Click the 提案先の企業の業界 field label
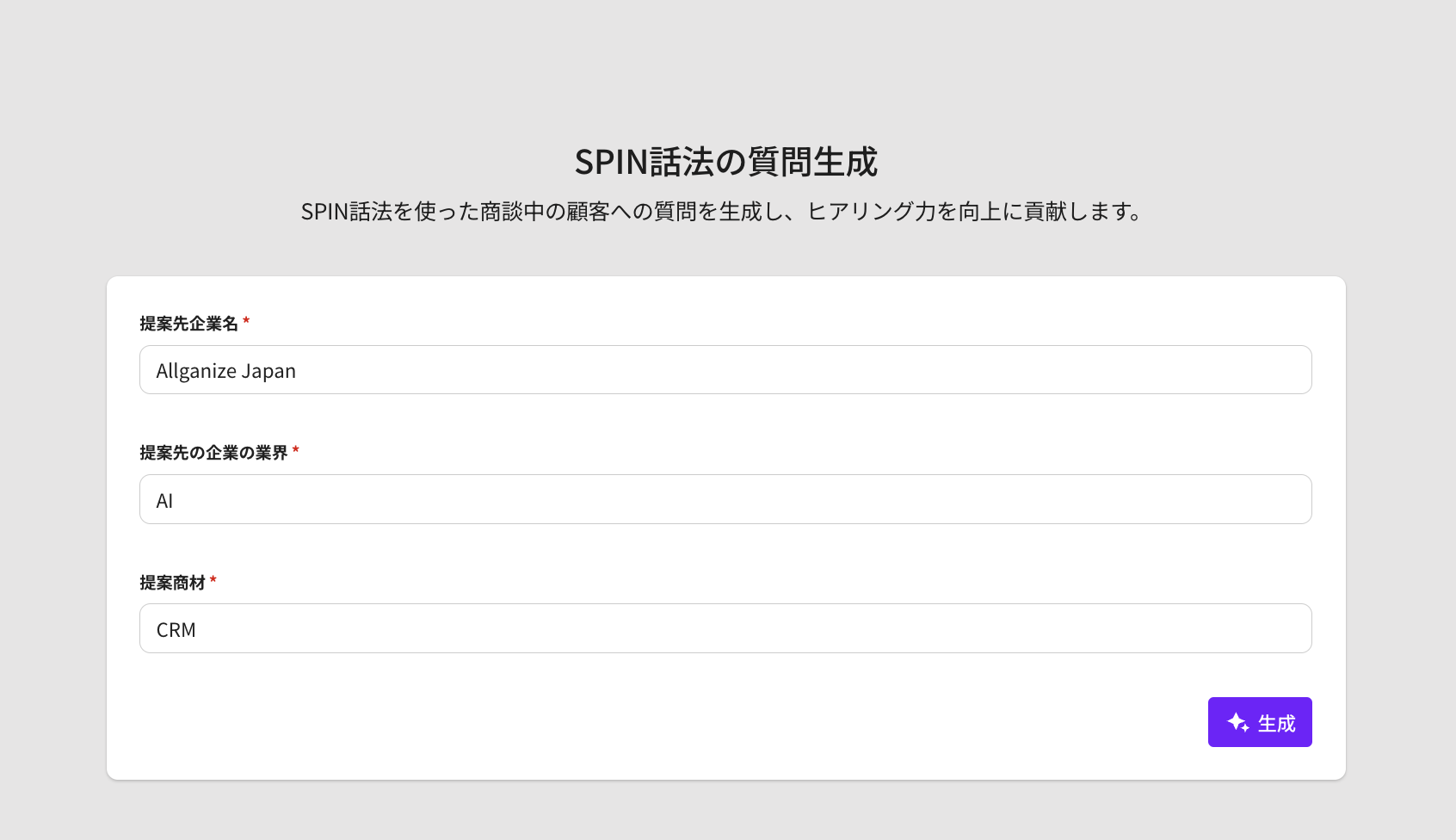Image resolution: width=1456 pixels, height=840 pixels. (213, 453)
